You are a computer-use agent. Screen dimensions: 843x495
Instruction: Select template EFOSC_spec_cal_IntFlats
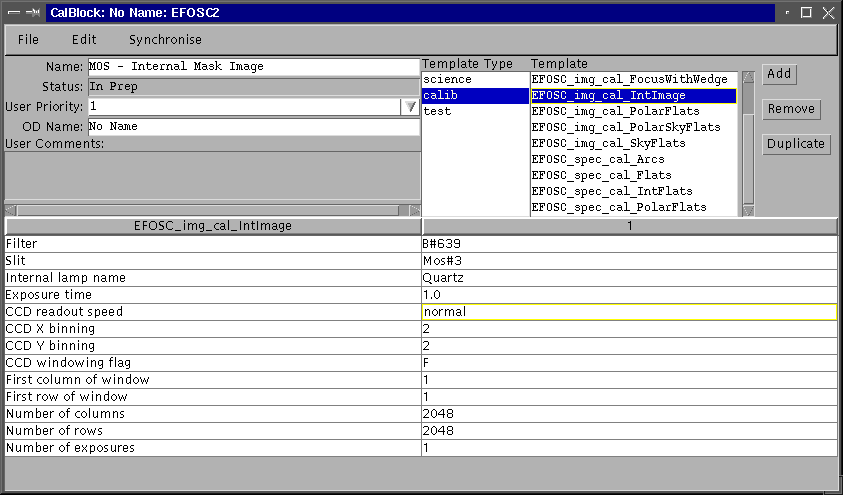click(633, 191)
